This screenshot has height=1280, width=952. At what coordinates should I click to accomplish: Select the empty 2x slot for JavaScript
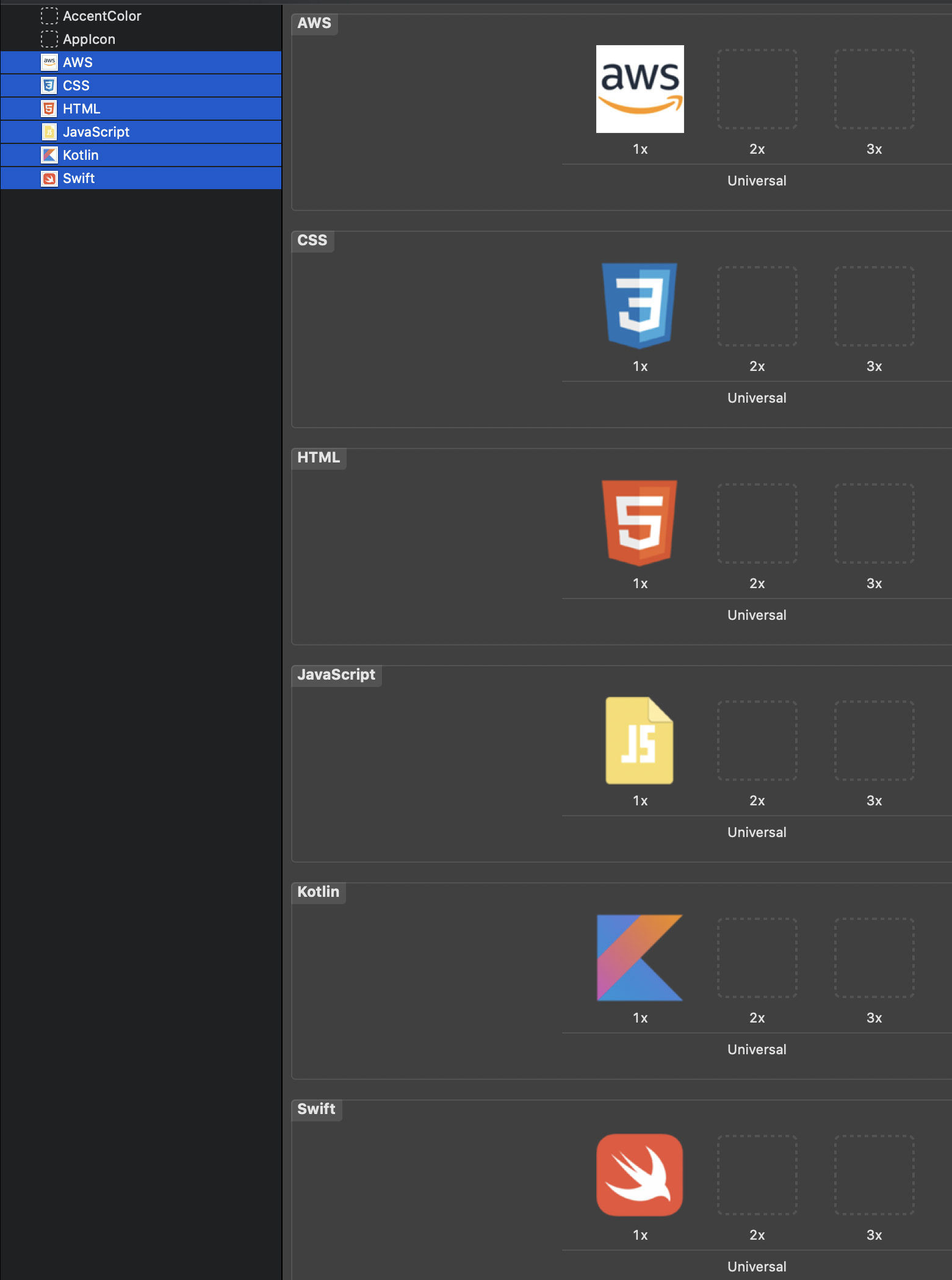pyautogui.click(x=757, y=740)
